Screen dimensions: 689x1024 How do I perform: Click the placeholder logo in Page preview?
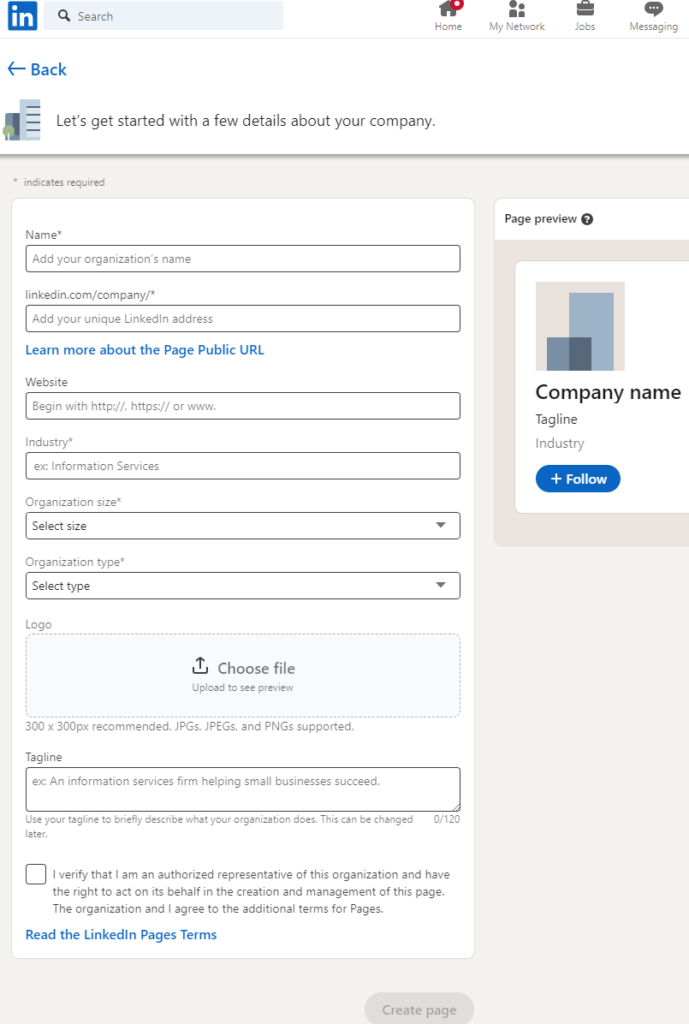[x=580, y=327]
